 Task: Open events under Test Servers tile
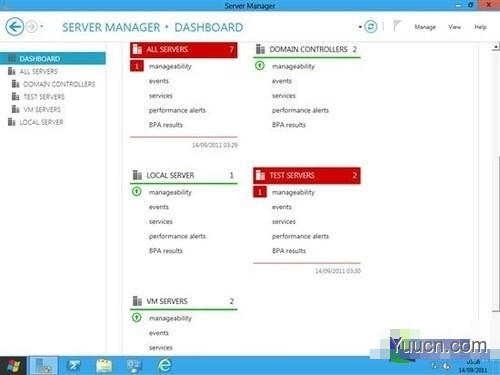click(x=282, y=207)
